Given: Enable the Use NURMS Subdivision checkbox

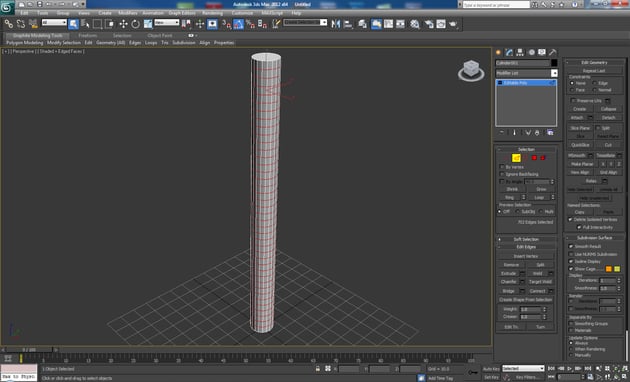Looking at the screenshot, I should pyautogui.click(x=571, y=254).
